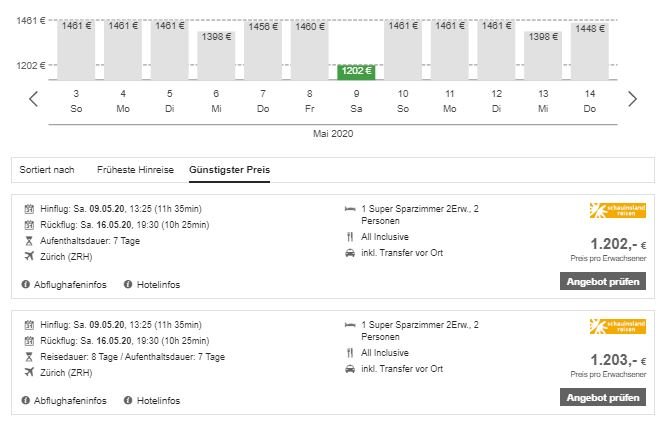Click schauinsland reisen logo in second offer
664x421 pixels.
coord(618,327)
